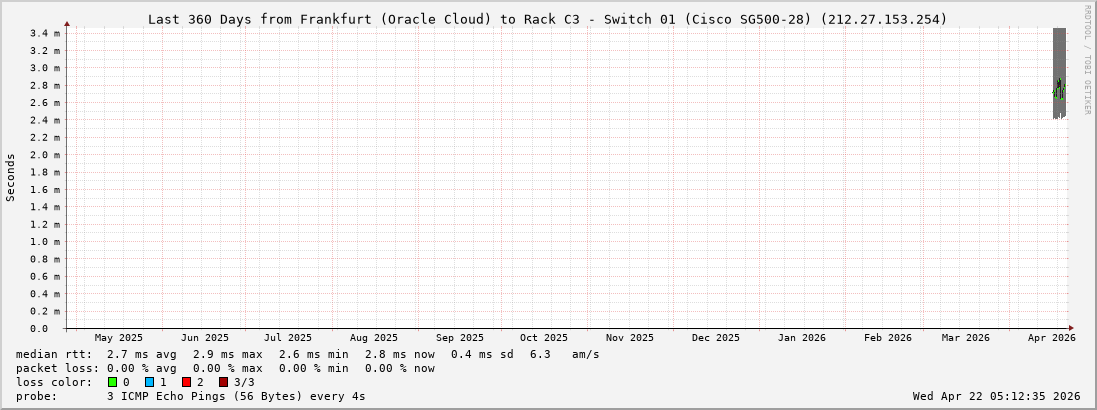Click the blue loss color swatch for 1
Image resolution: width=1097 pixels, height=410 pixels.
pyautogui.click(x=149, y=382)
